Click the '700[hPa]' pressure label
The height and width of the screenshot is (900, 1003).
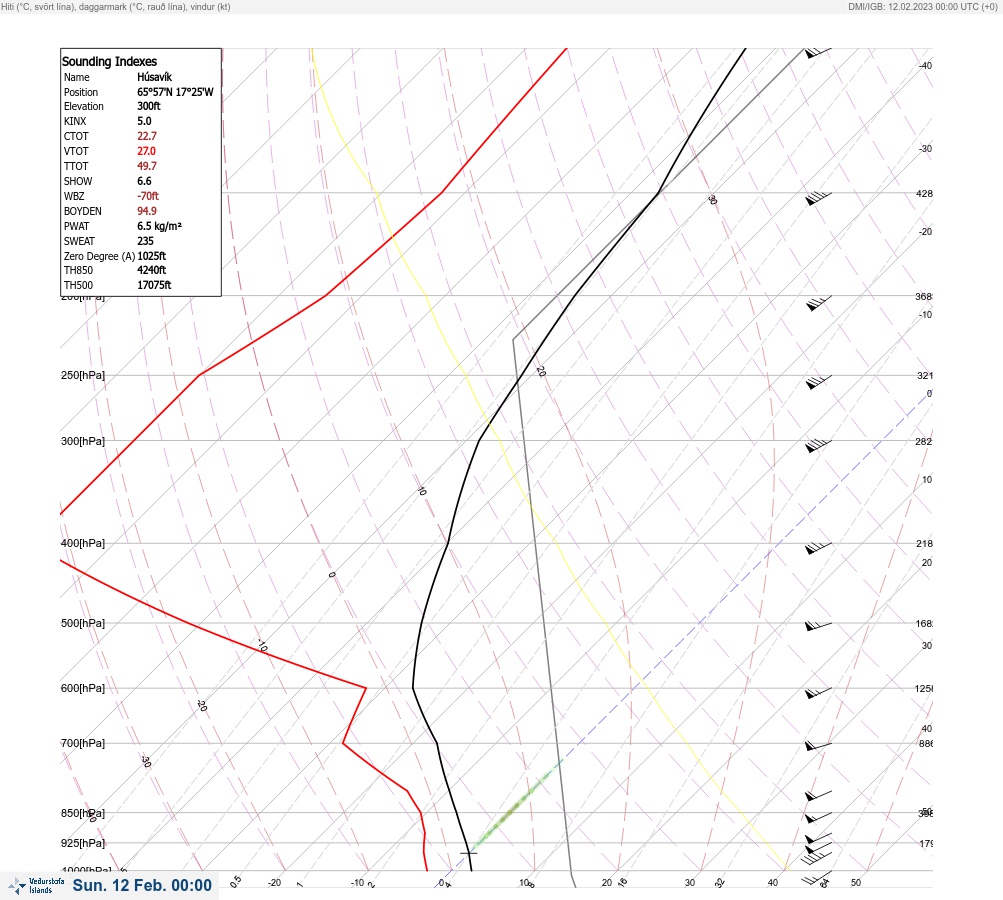click(83, 743)
